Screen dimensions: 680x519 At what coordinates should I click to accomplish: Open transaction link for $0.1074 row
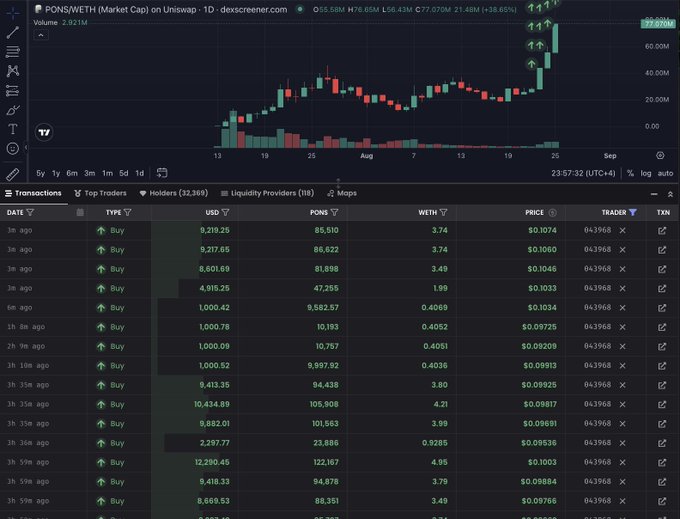point(662,231)
